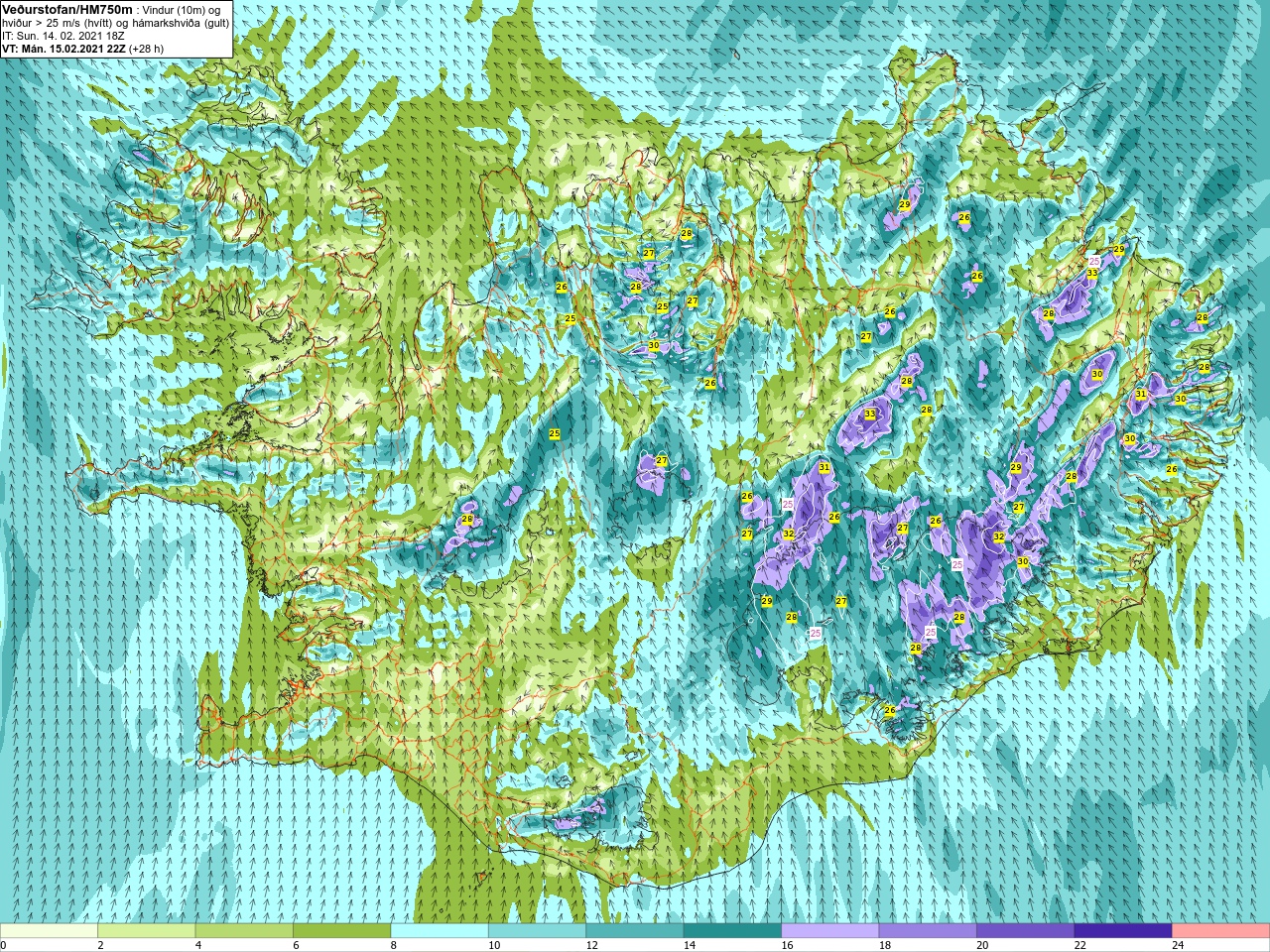This screenshot has width=1270, height=952.
Task: Click the 22–24 m/s dark indigo swatch
Action: [1124, 931]
